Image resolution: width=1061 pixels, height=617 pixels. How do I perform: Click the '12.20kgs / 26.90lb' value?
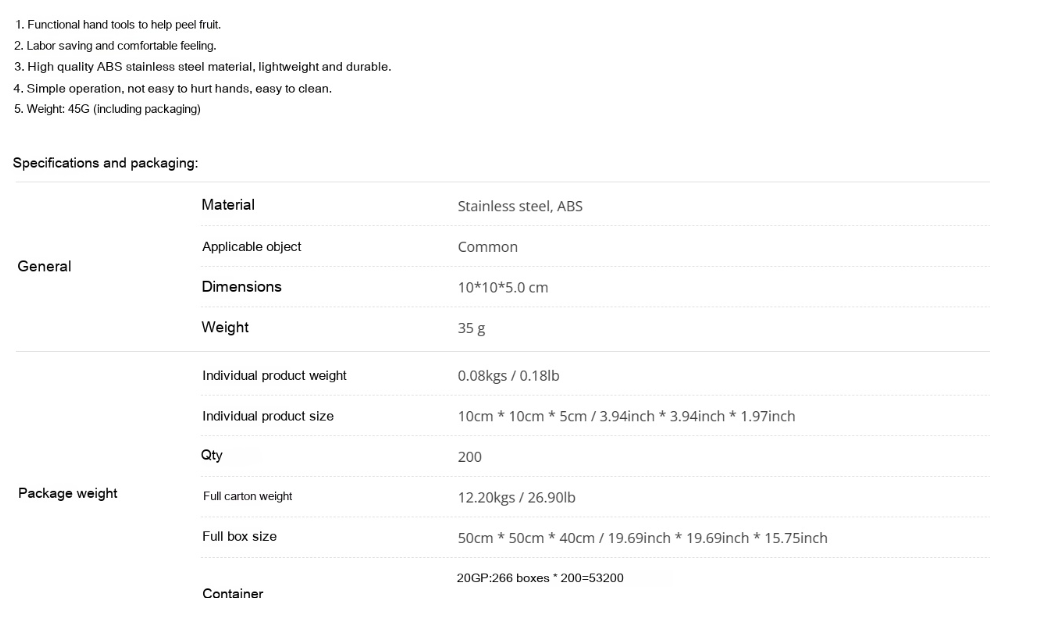point(516,497)
